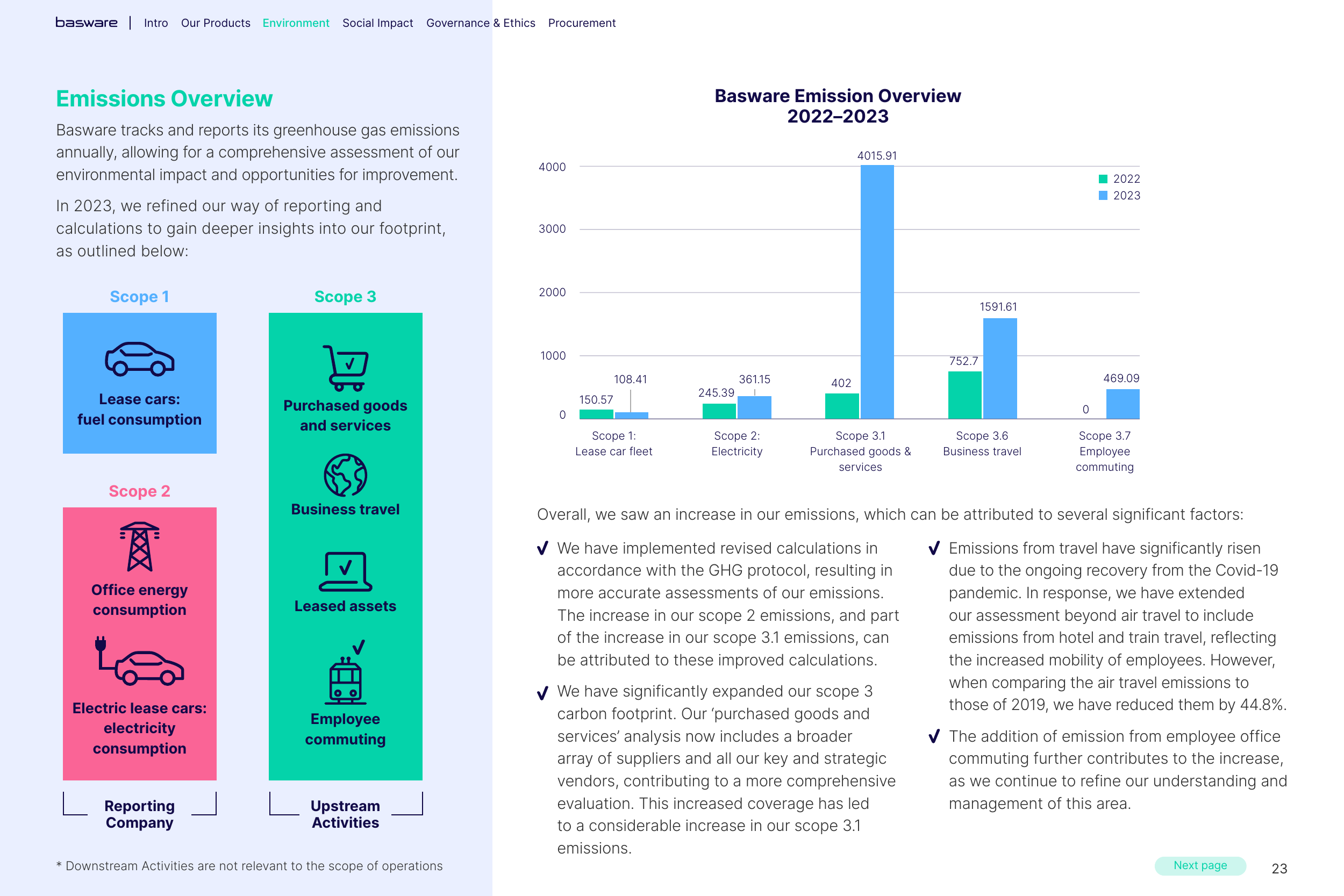Click the 361.15 blue Electricity bar
The height and width of the screenshot is (896, 1344).
pos(754,407)
